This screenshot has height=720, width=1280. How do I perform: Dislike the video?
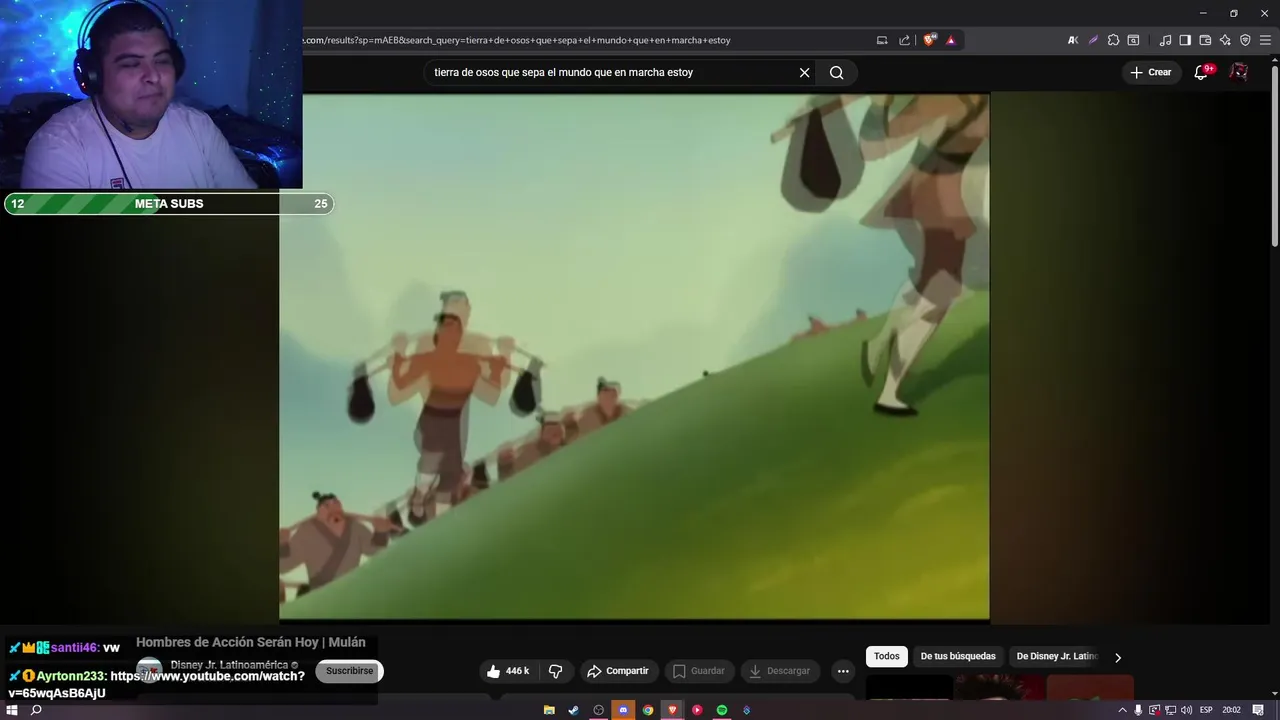pos(556,671)
